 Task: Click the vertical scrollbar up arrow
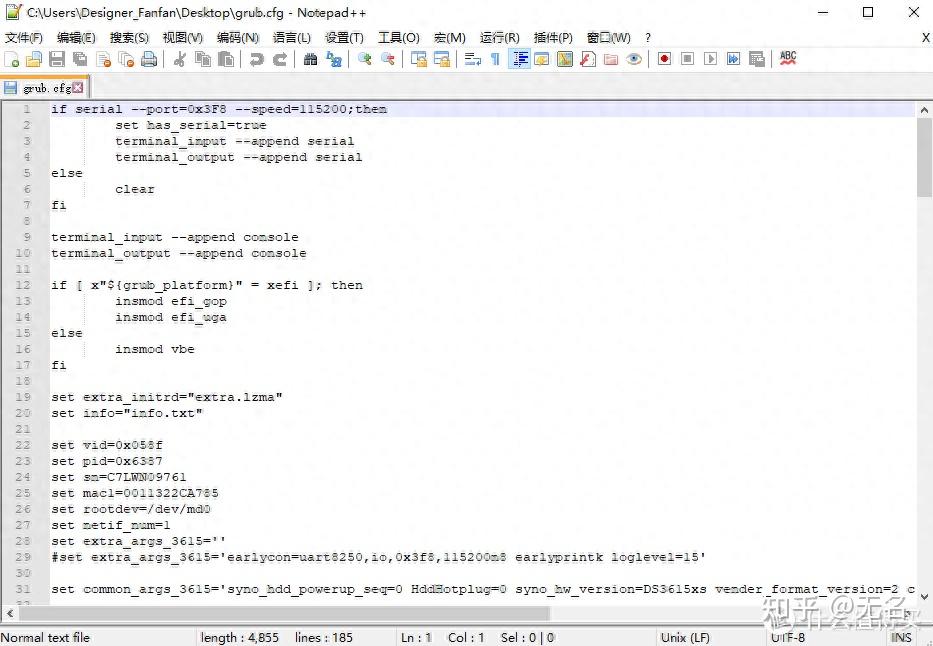tap(924, 110)
